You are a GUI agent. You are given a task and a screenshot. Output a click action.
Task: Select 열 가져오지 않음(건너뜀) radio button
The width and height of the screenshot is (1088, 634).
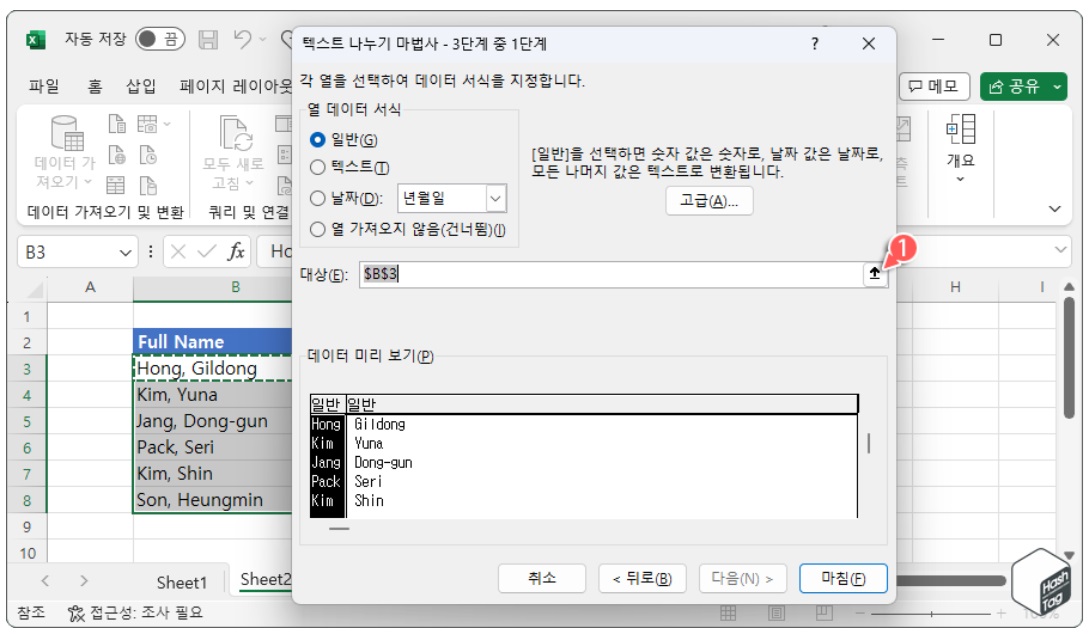pyautogui.click(x=317, y=229)
